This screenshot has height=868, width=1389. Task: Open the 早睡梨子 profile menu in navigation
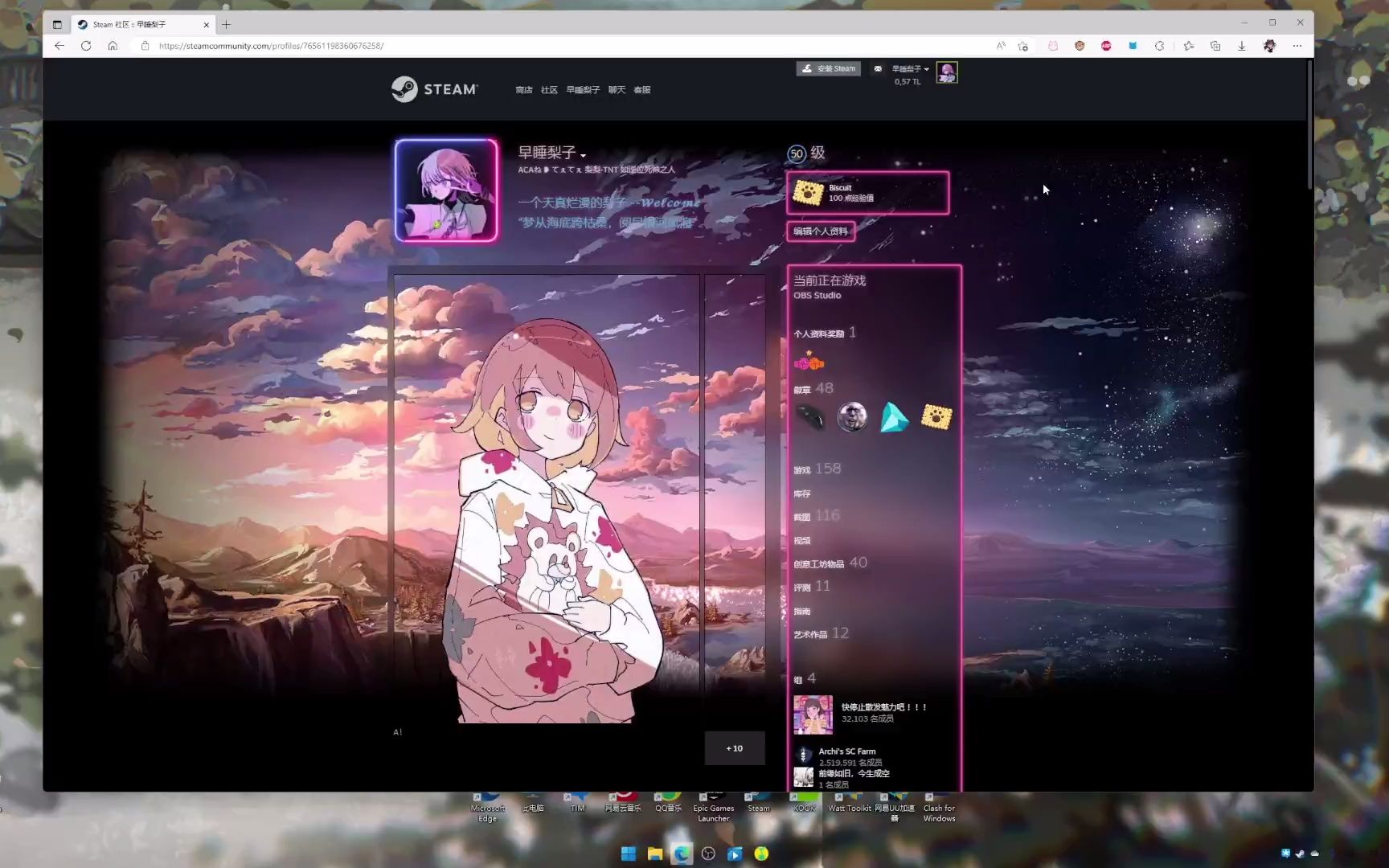[583, 90]
